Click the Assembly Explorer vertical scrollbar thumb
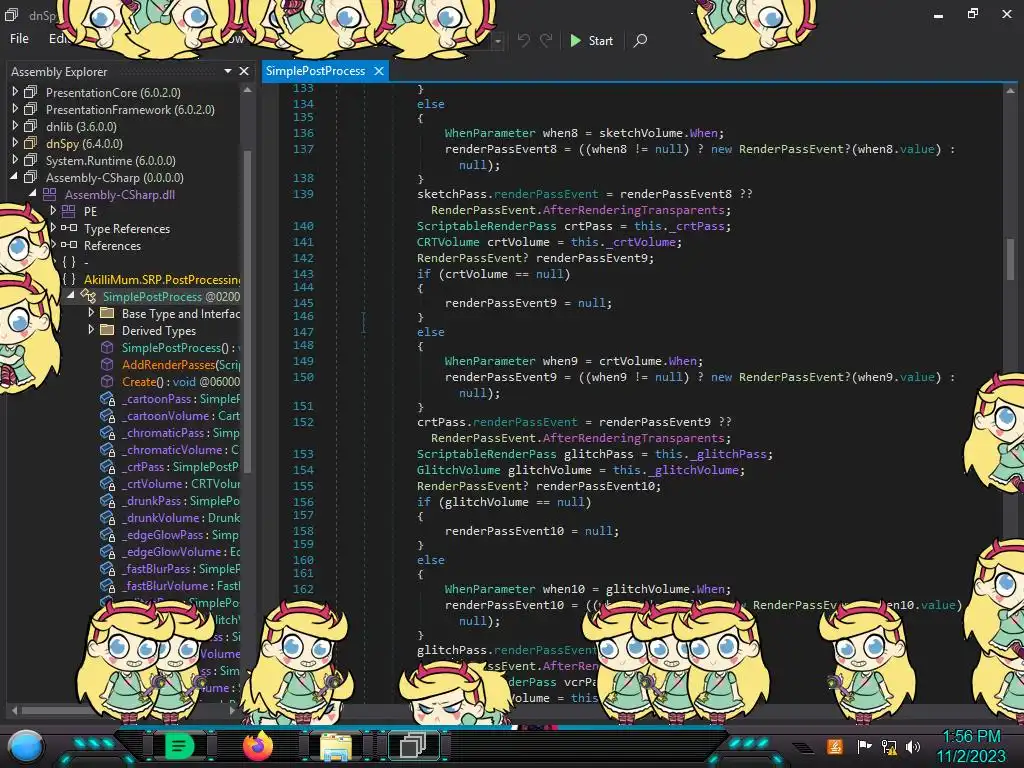1024x768 pixels. (248, 310)
